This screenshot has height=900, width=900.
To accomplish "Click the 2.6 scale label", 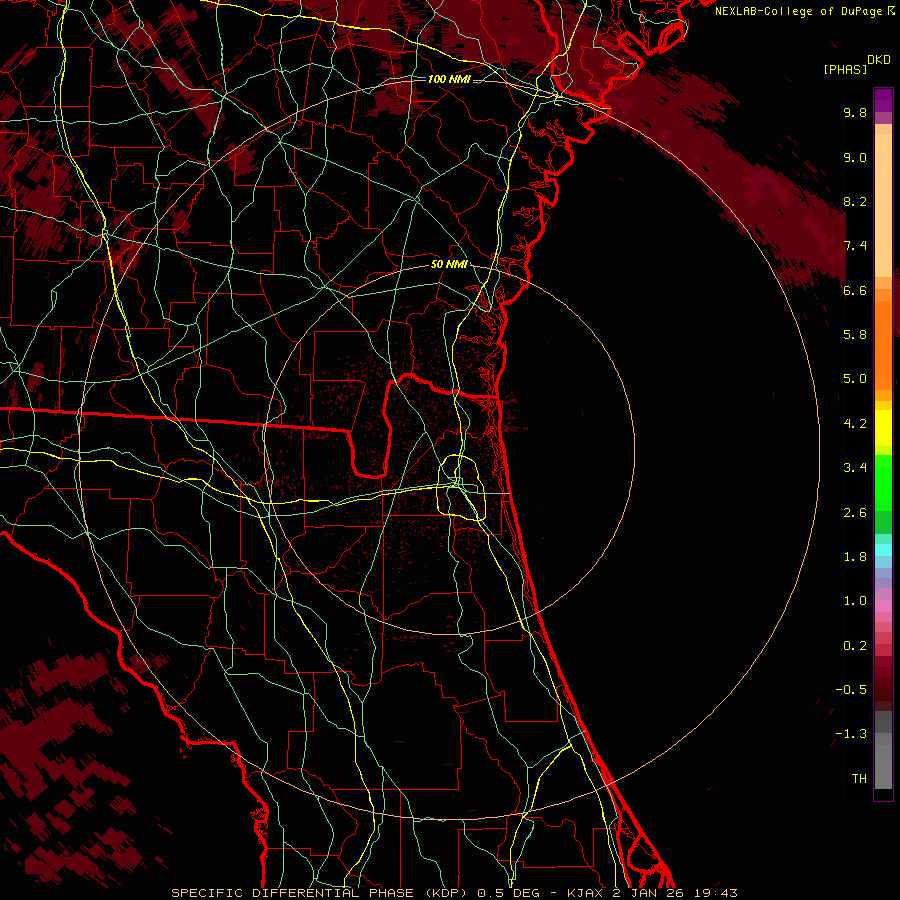I will tap(855, 513).
